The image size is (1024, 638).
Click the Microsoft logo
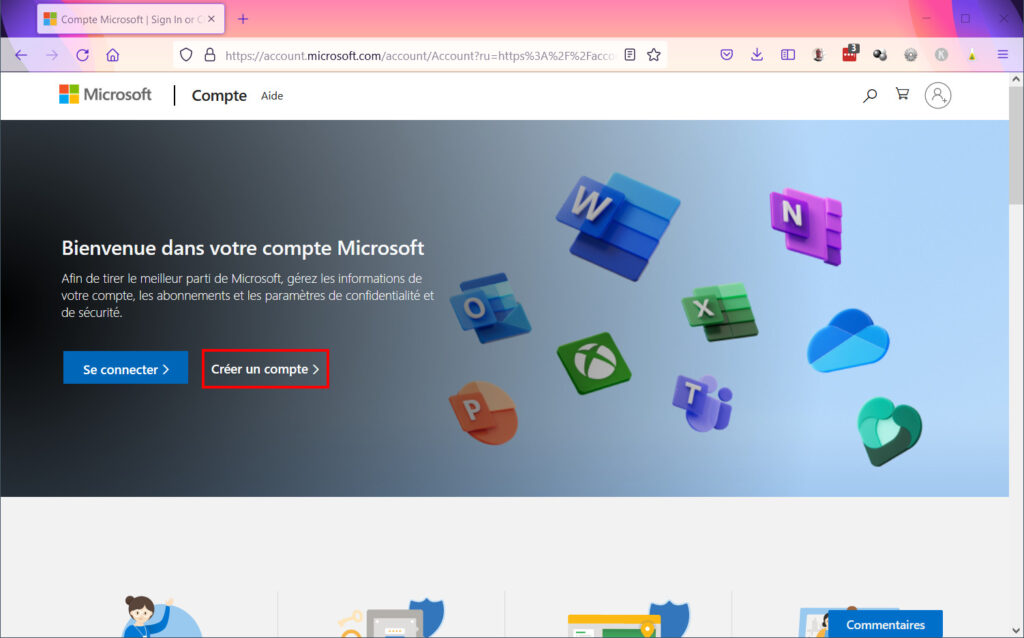click(x=105, y=95)
